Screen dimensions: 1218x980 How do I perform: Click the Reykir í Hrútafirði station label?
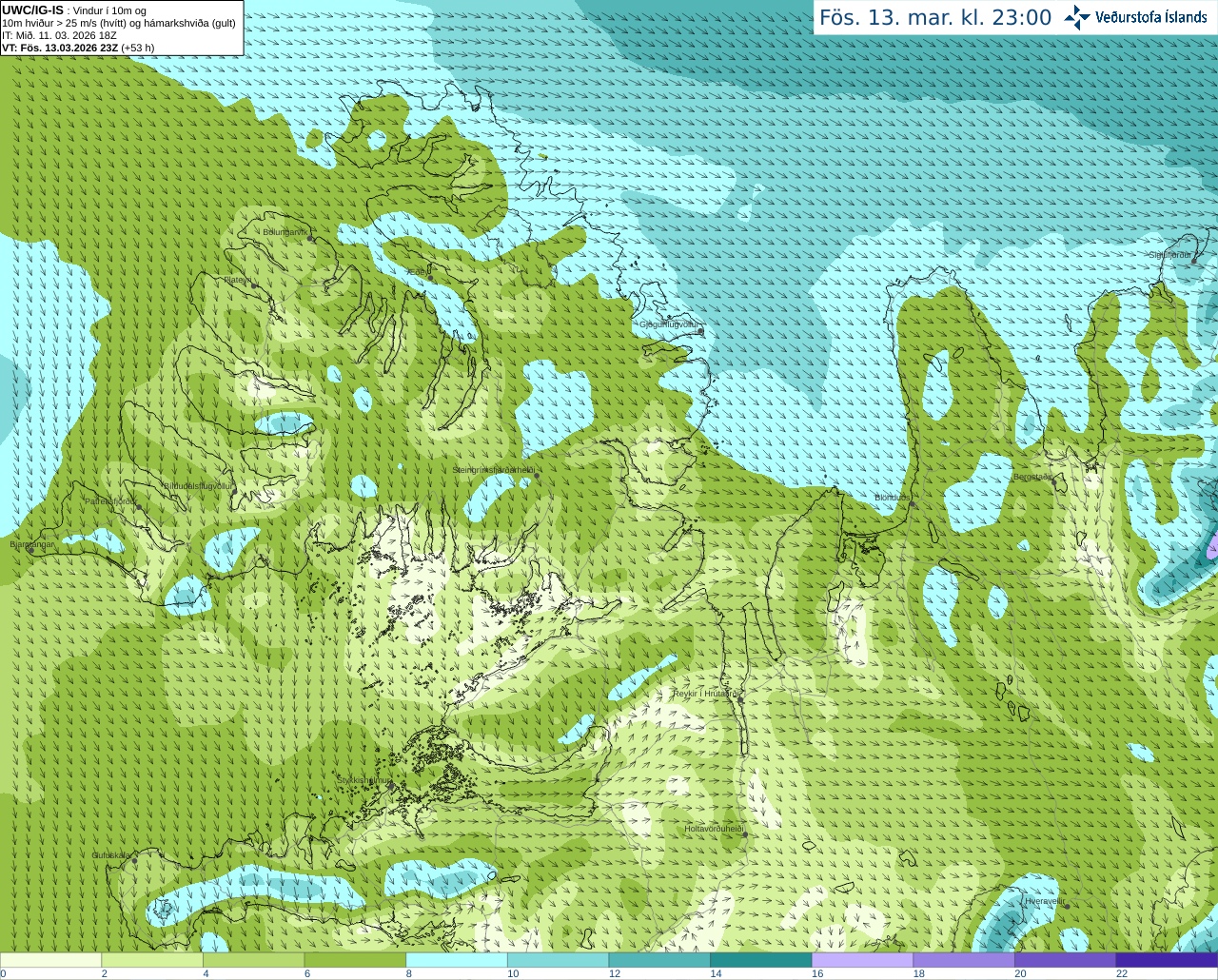pyautogui.click(x=707, y=694)
